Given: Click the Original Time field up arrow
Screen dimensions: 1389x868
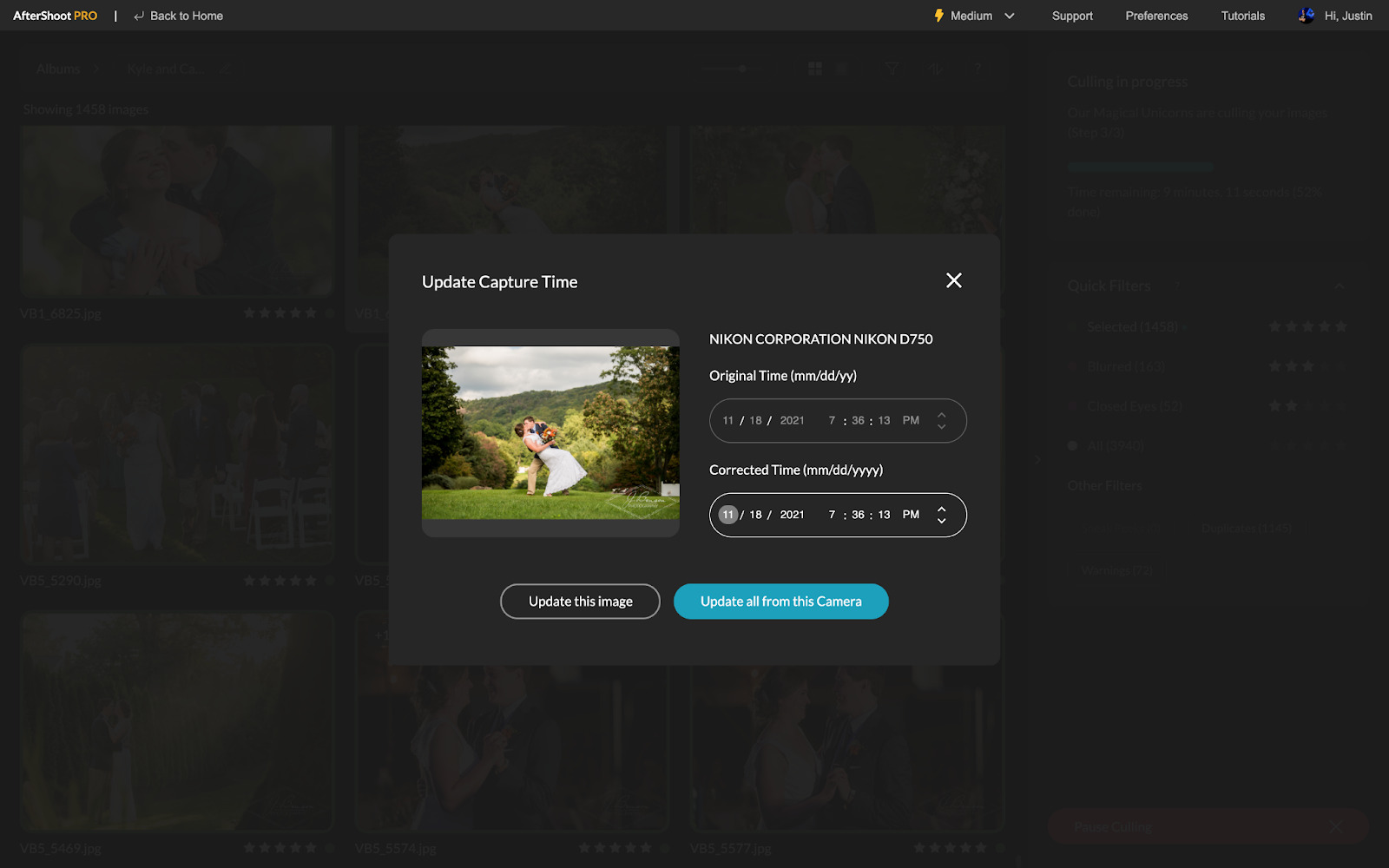Looking at the screenshot, I should [x=941, y=415].
